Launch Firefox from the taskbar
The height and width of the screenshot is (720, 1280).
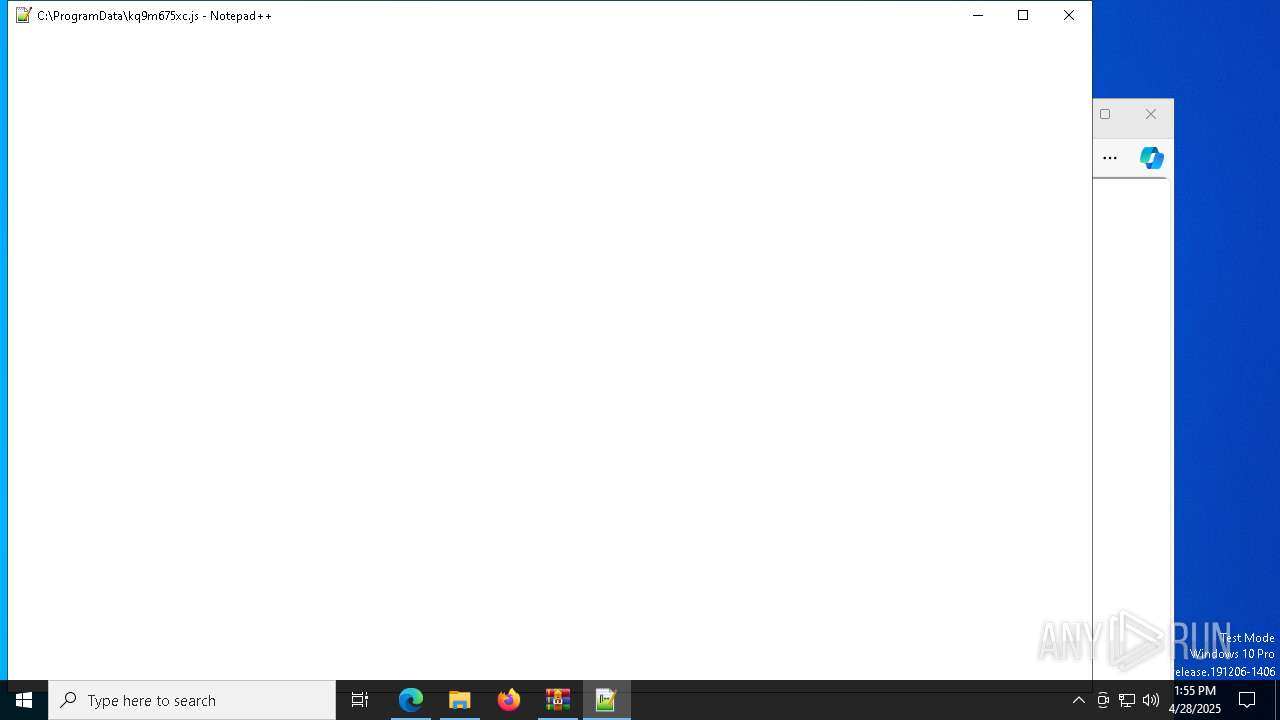click(x=509, y=700)
